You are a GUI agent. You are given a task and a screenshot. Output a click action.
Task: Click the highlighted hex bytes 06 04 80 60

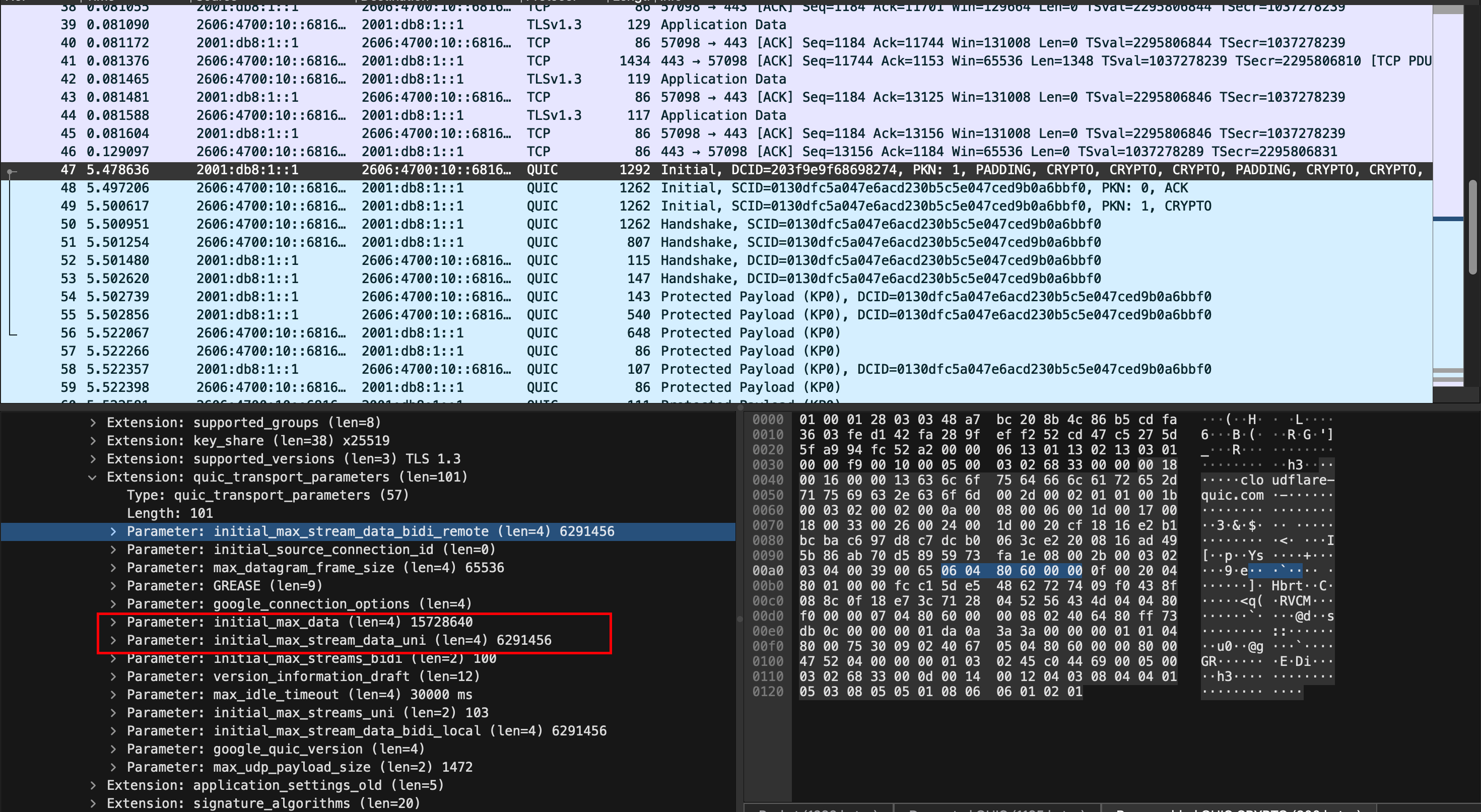coord(1012,571)
